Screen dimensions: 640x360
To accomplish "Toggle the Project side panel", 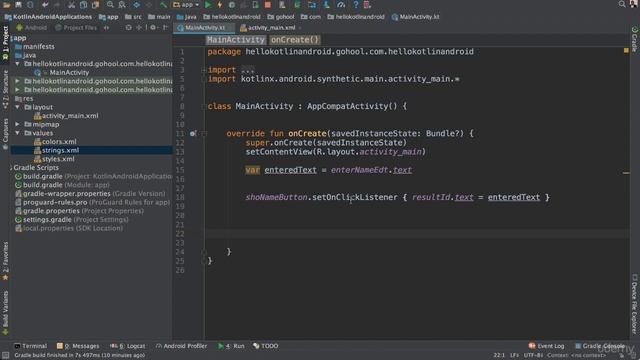I will pyautogui.click(x=5, y=42).
